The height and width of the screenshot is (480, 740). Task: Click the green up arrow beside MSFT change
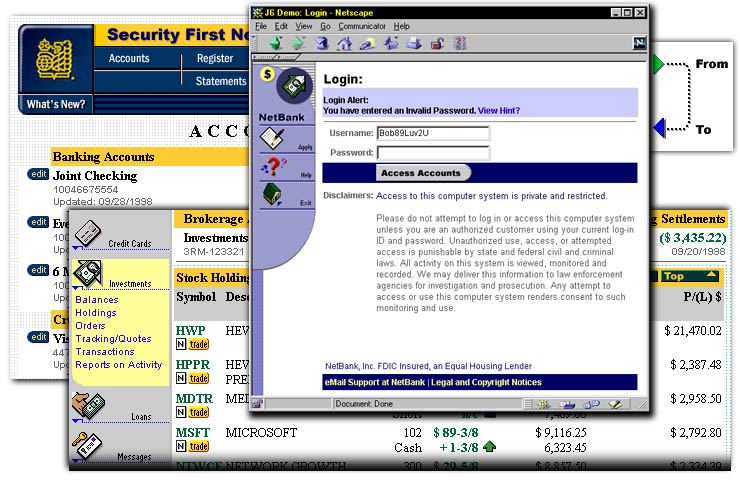tap(490, 446)
